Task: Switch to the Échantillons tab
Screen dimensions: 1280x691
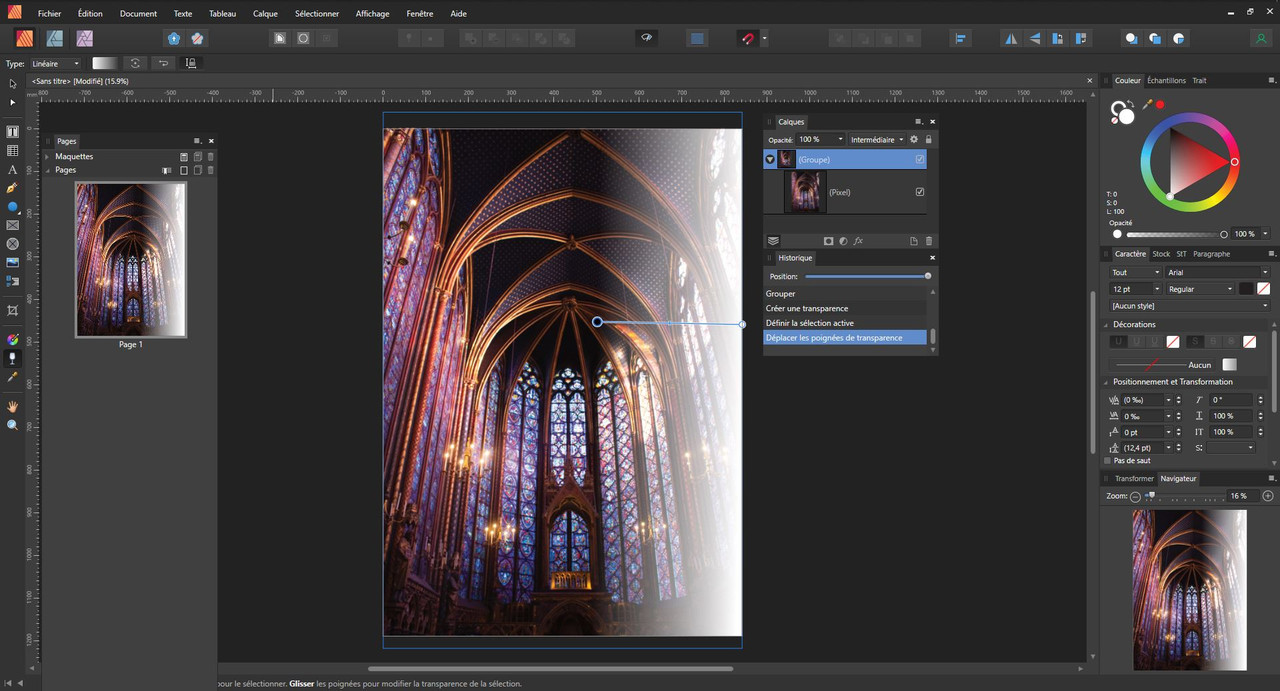Action: [x=1166, y=80]
